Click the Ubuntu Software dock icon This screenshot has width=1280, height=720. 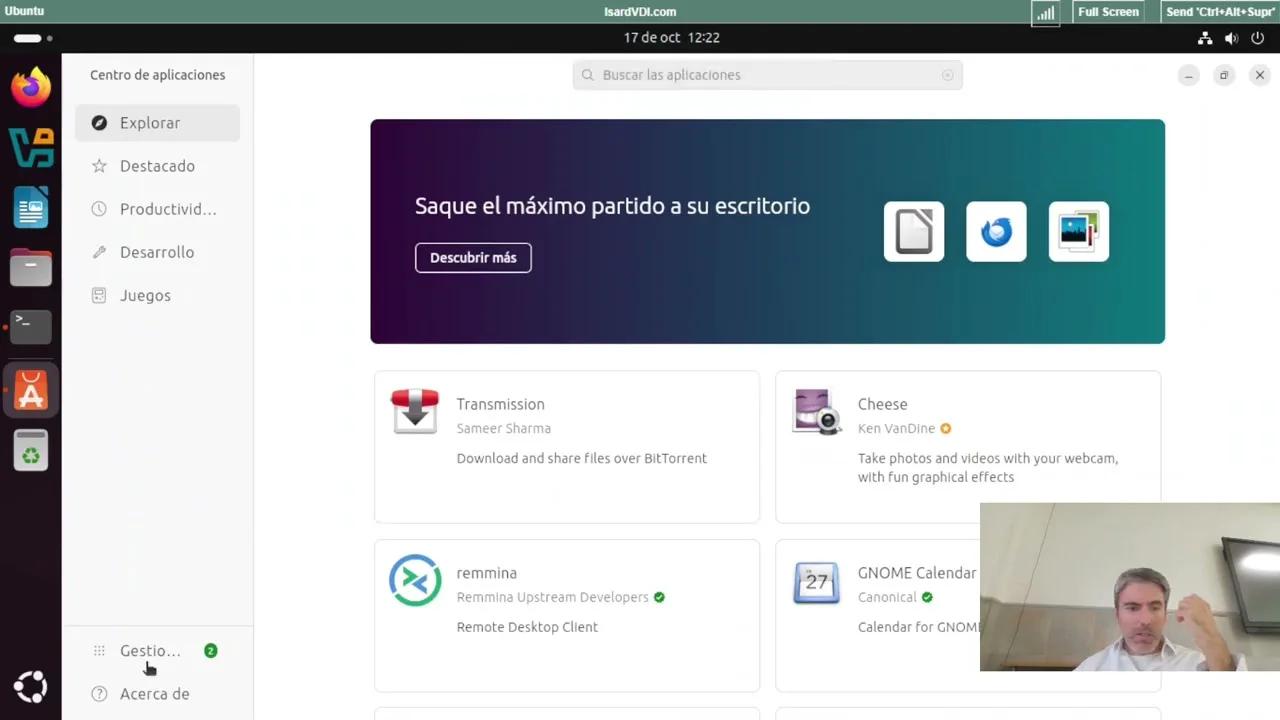click(30, 390)
